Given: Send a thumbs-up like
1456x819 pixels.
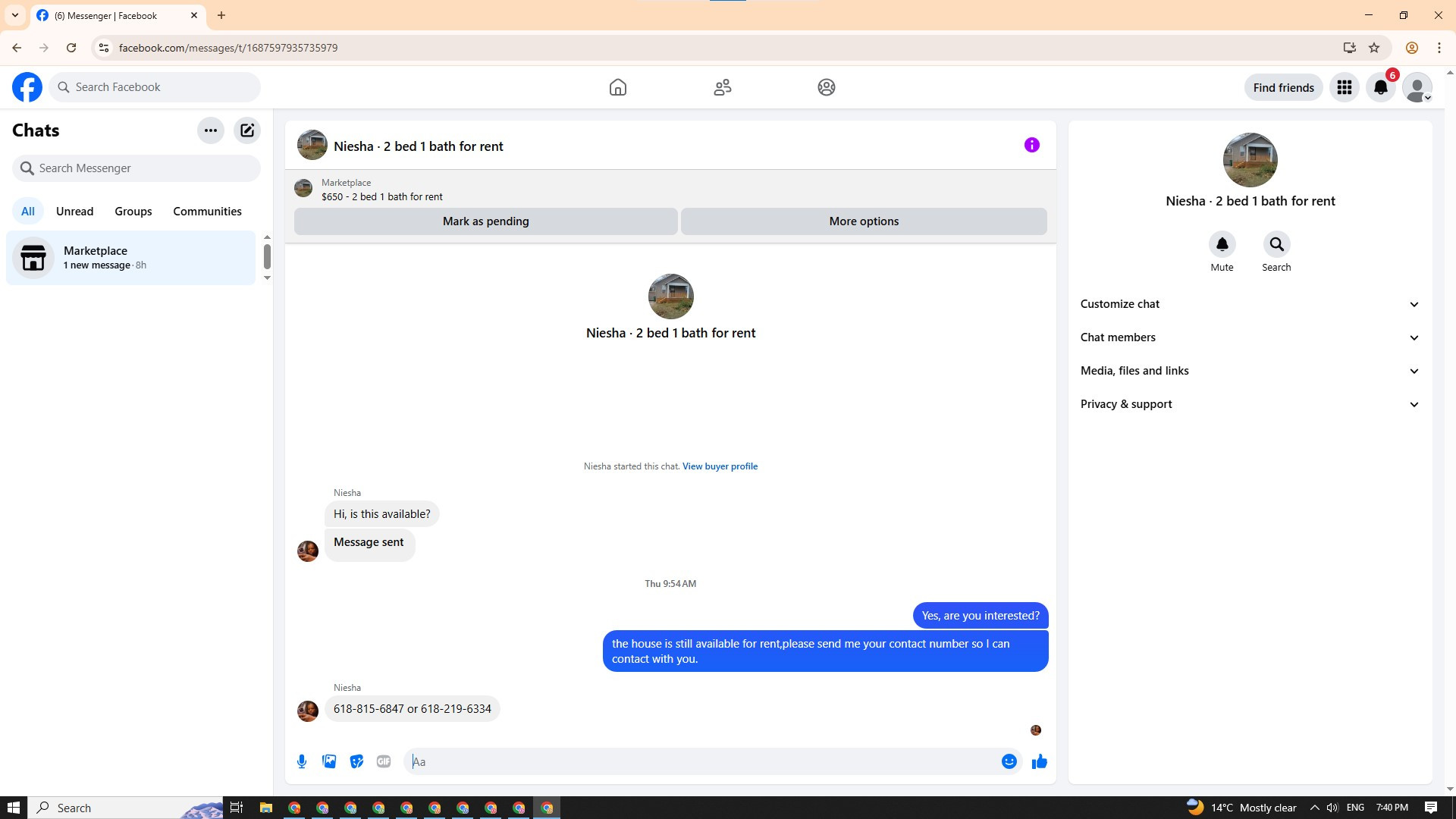Looking at the screenshot, I should click(1039, 761).
